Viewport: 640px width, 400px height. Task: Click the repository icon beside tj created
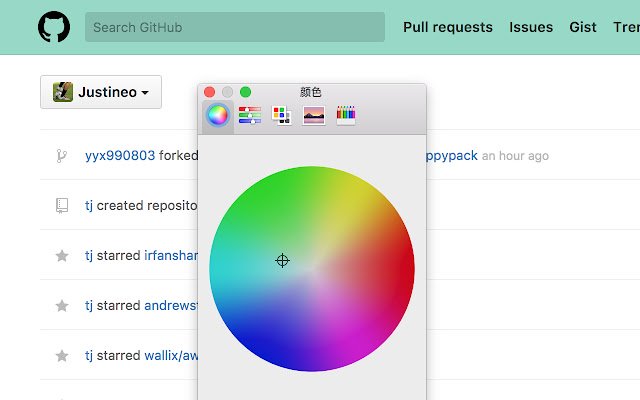(x=62, y=206)
